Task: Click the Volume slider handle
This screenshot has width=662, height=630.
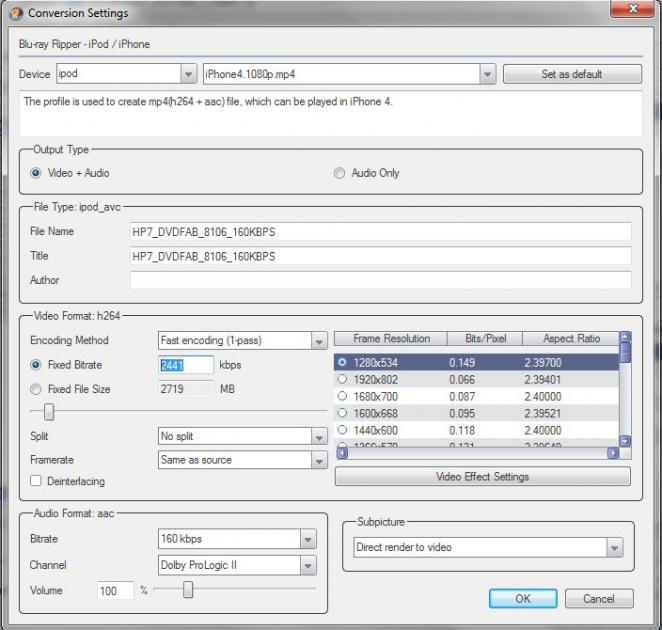Action: click(188, 589)
